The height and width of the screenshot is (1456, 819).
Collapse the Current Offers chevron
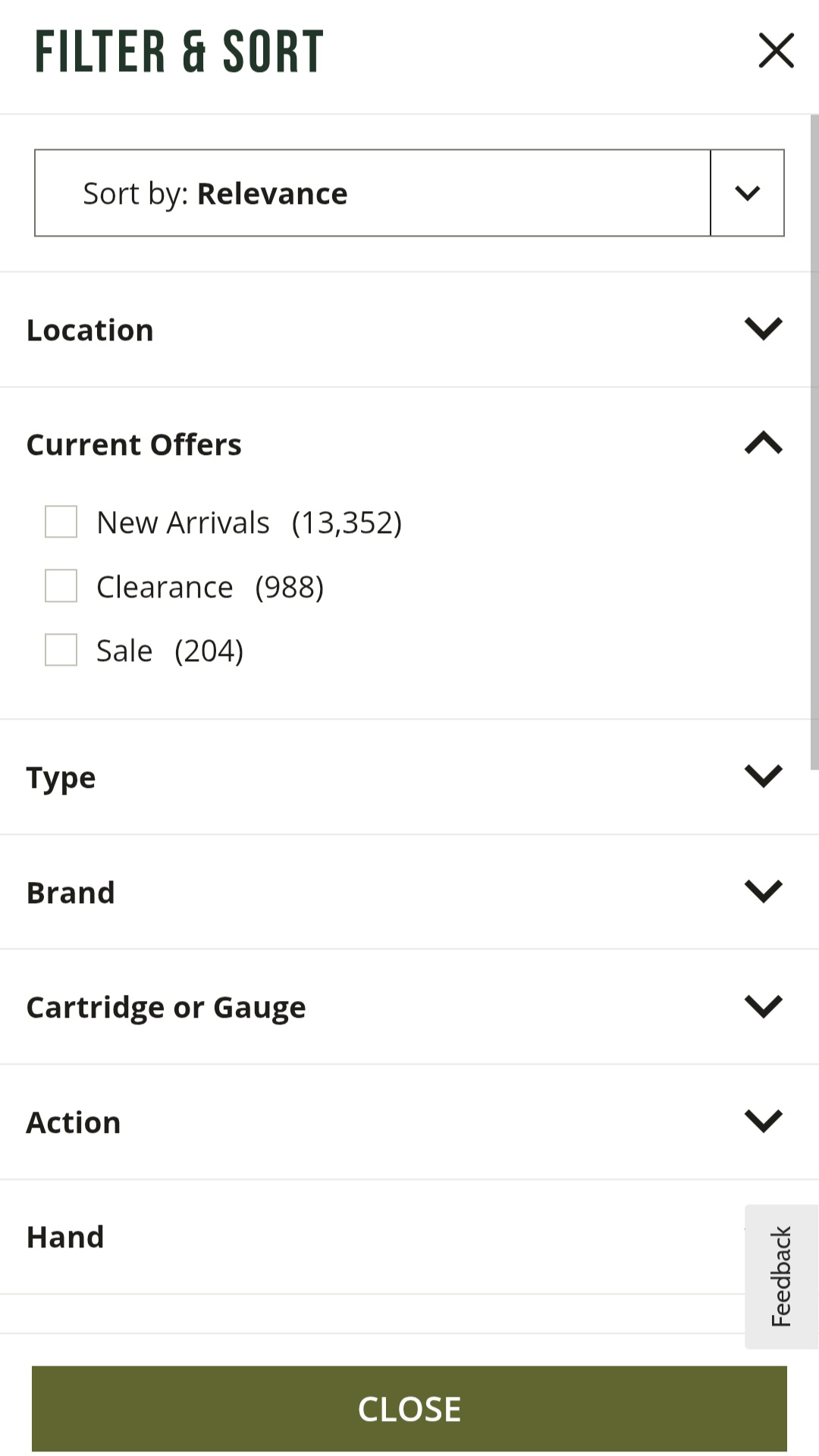[x=763, y=443]
